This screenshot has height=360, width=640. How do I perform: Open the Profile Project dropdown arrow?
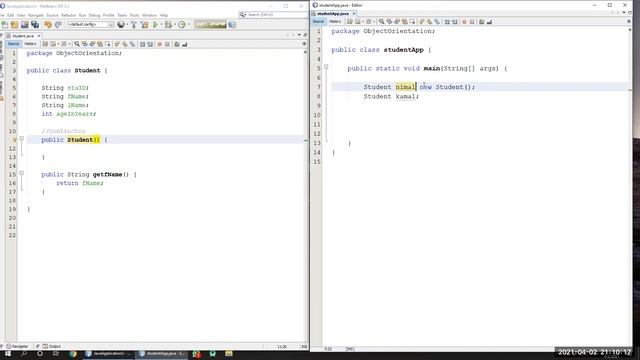[189, 25]
